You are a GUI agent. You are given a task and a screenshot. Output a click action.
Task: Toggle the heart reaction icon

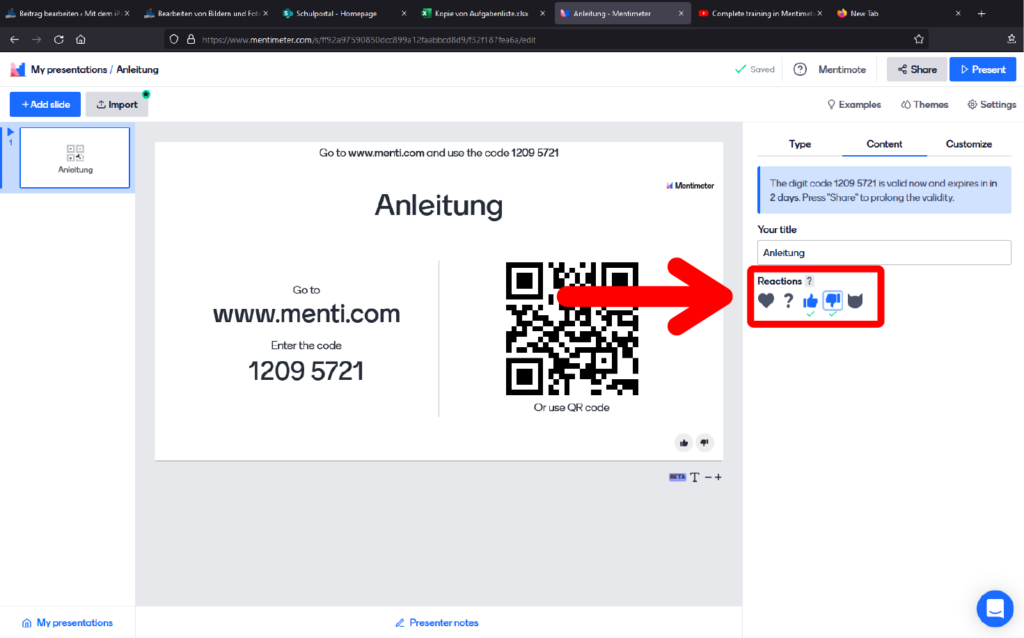pos(766,300)
